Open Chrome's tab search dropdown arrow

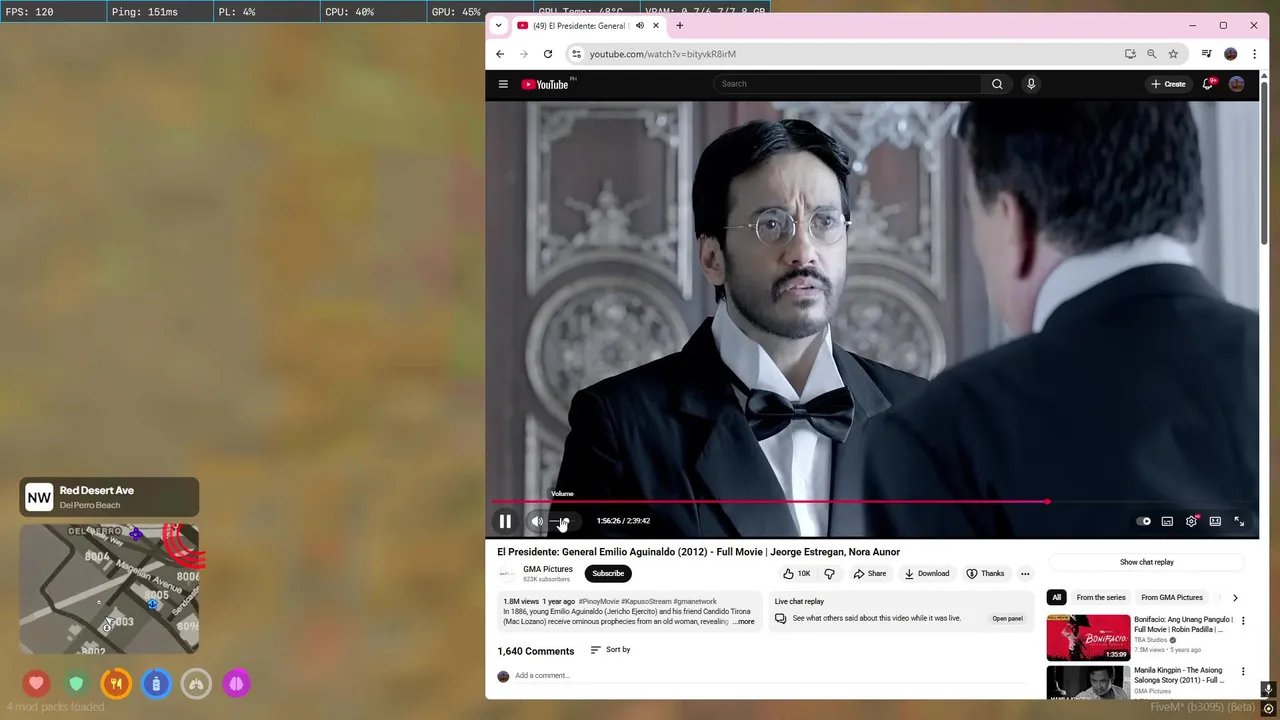click(x=499, y=26)
